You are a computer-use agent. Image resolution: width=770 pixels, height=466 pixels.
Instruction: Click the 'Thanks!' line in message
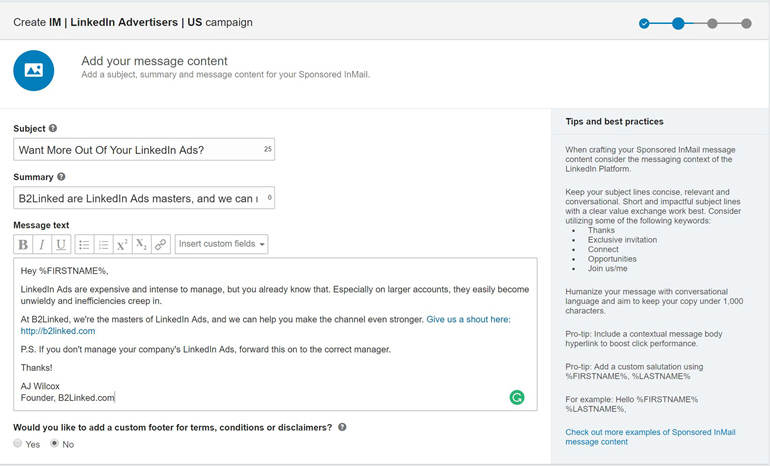36,368
